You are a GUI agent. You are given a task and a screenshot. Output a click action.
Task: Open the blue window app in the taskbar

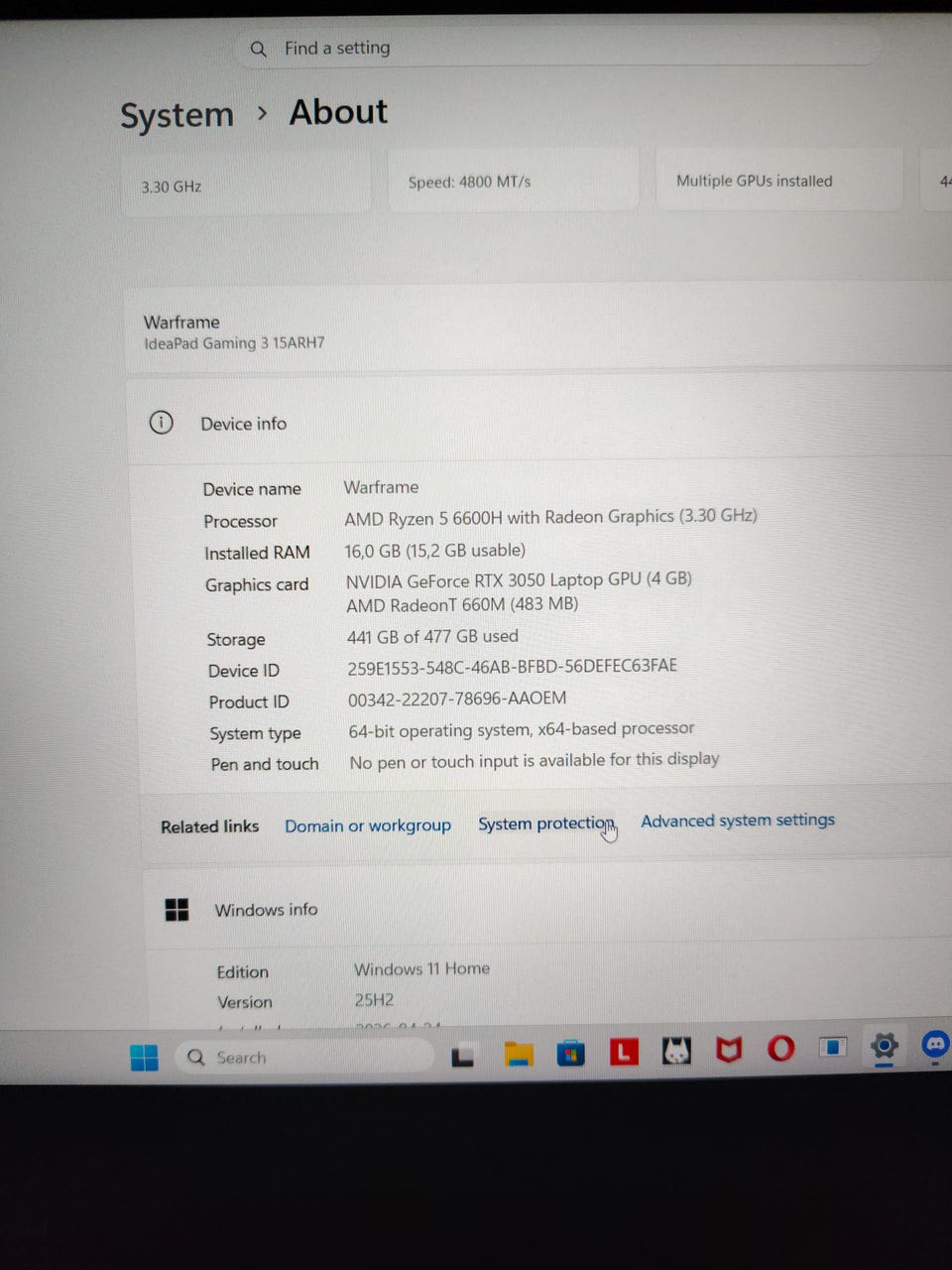(x=833, y=1048)
